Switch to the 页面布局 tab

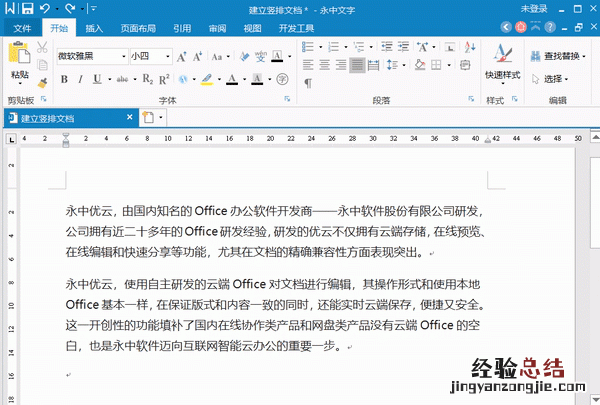pos(138,28)
